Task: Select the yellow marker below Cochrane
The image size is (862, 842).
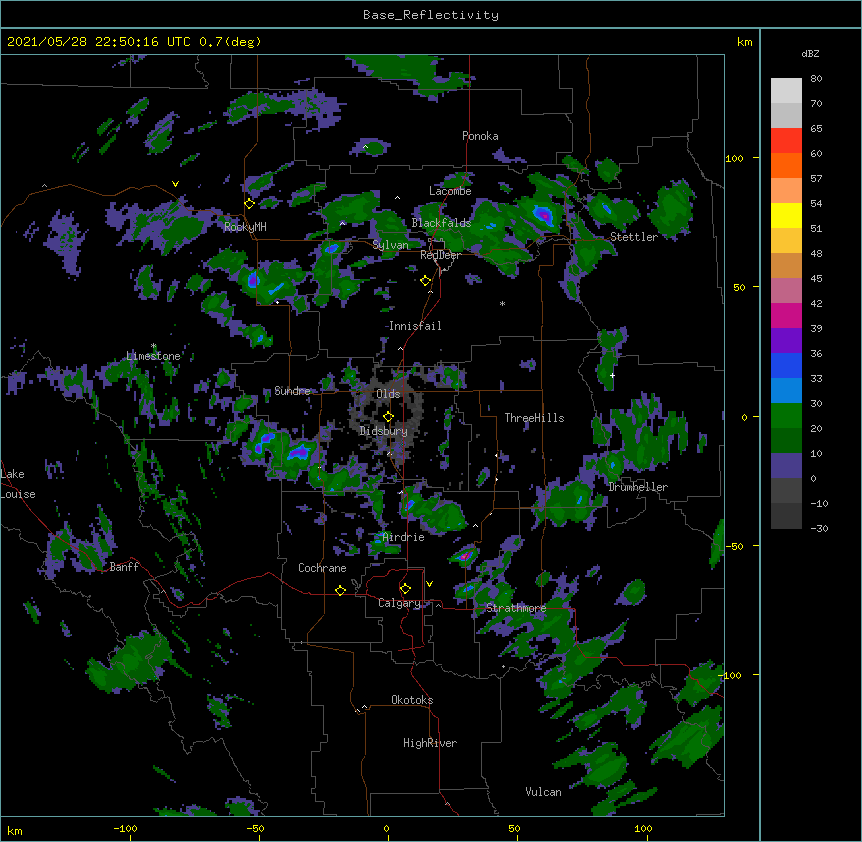Action: [340, 590]
